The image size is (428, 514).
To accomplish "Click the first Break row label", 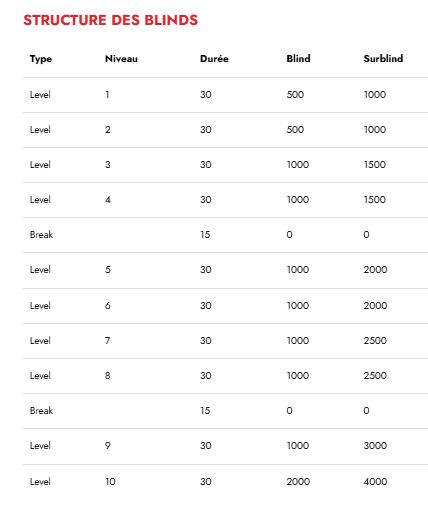I will coord(41,235).
